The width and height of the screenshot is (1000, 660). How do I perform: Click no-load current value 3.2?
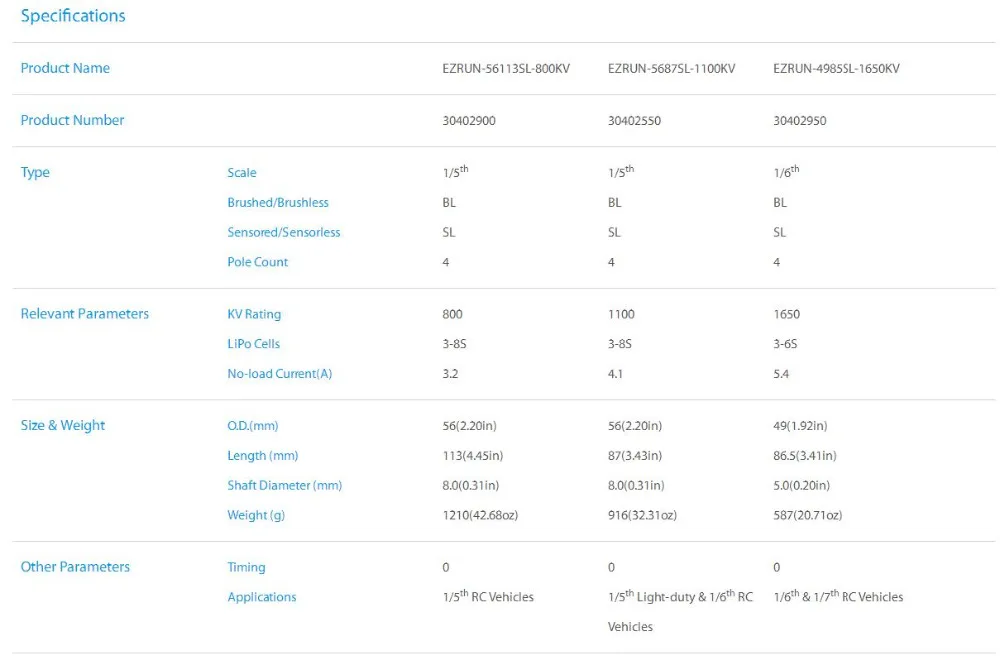tap(450, 374)
